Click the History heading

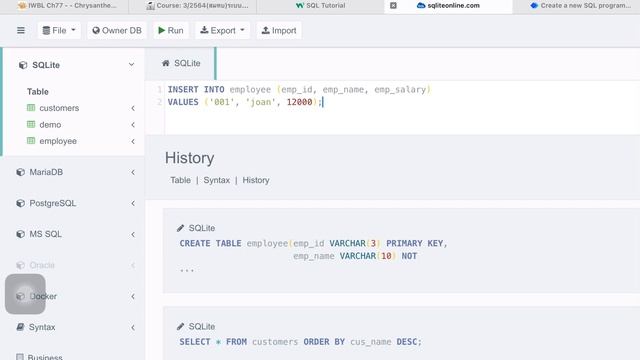tap(189, 158)
